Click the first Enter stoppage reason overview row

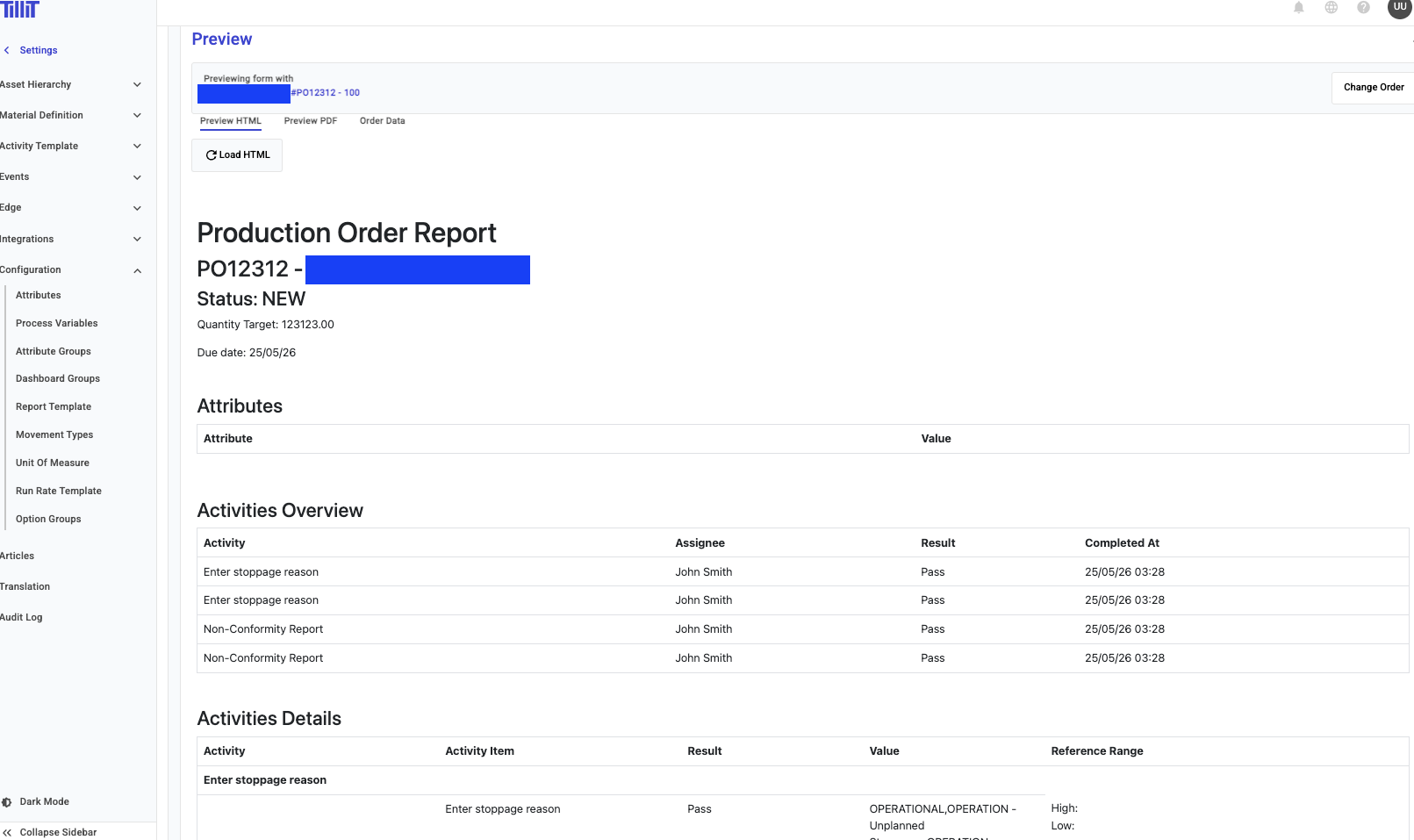pyautogui.click(x=802, y=572)
